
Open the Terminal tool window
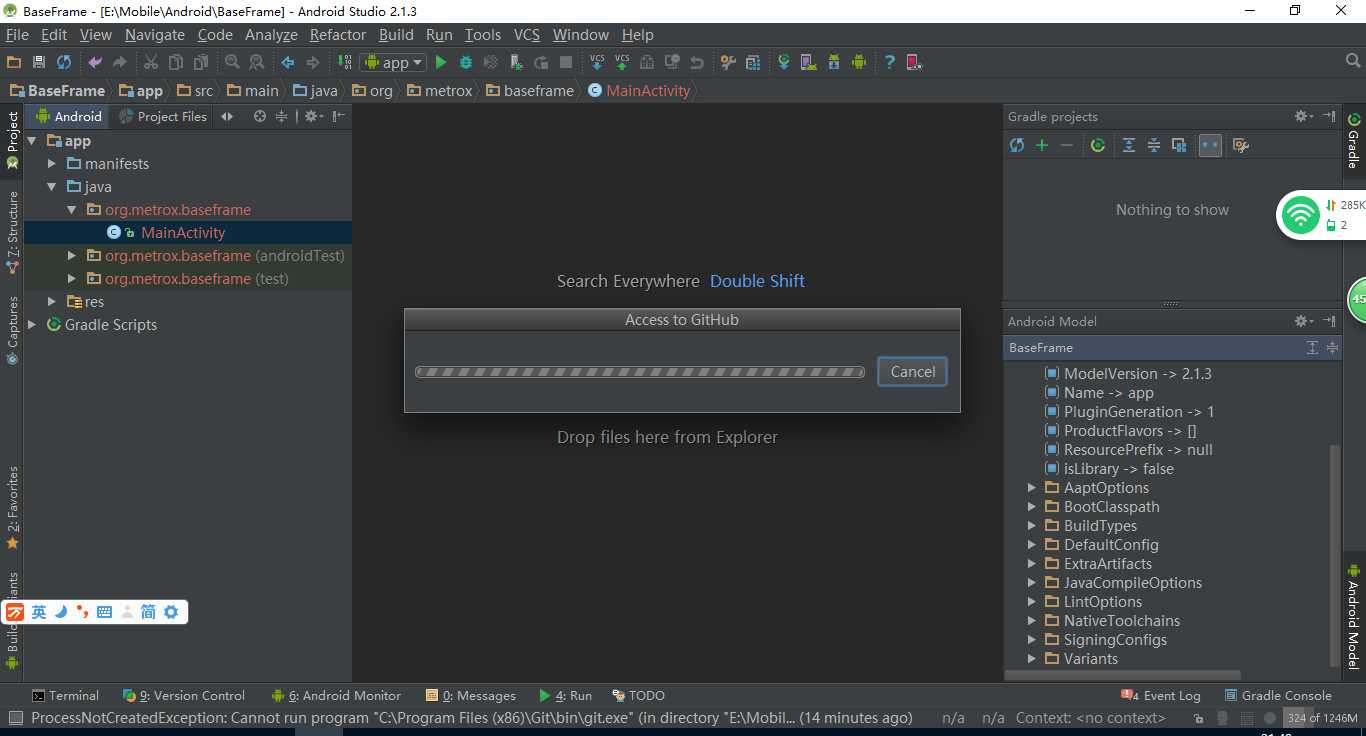(x=65, y=695)
